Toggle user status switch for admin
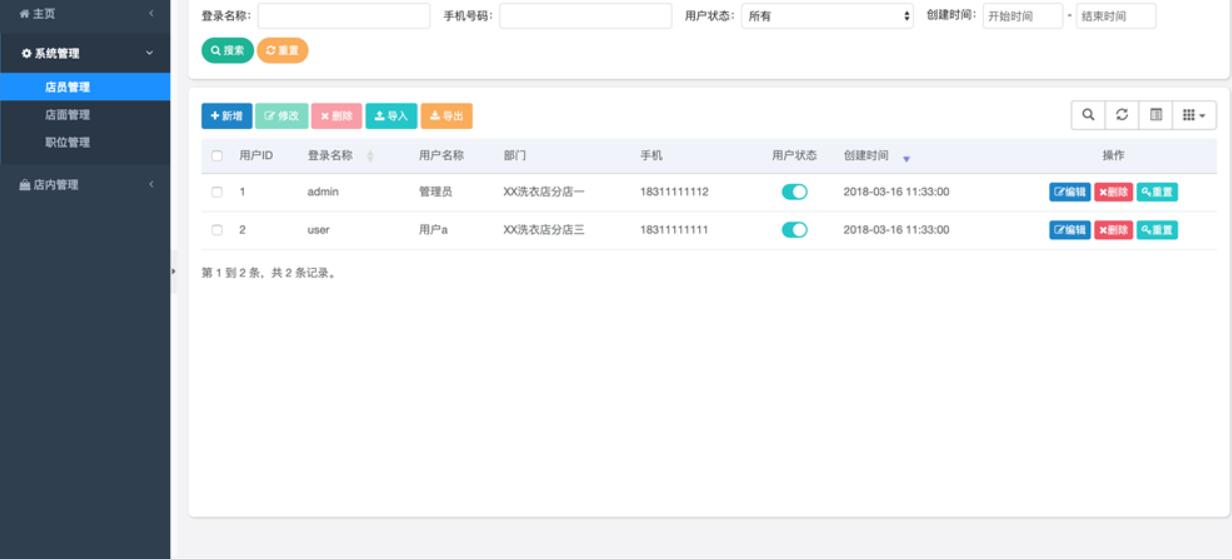1232x559 pixels. tap(794, 192)
